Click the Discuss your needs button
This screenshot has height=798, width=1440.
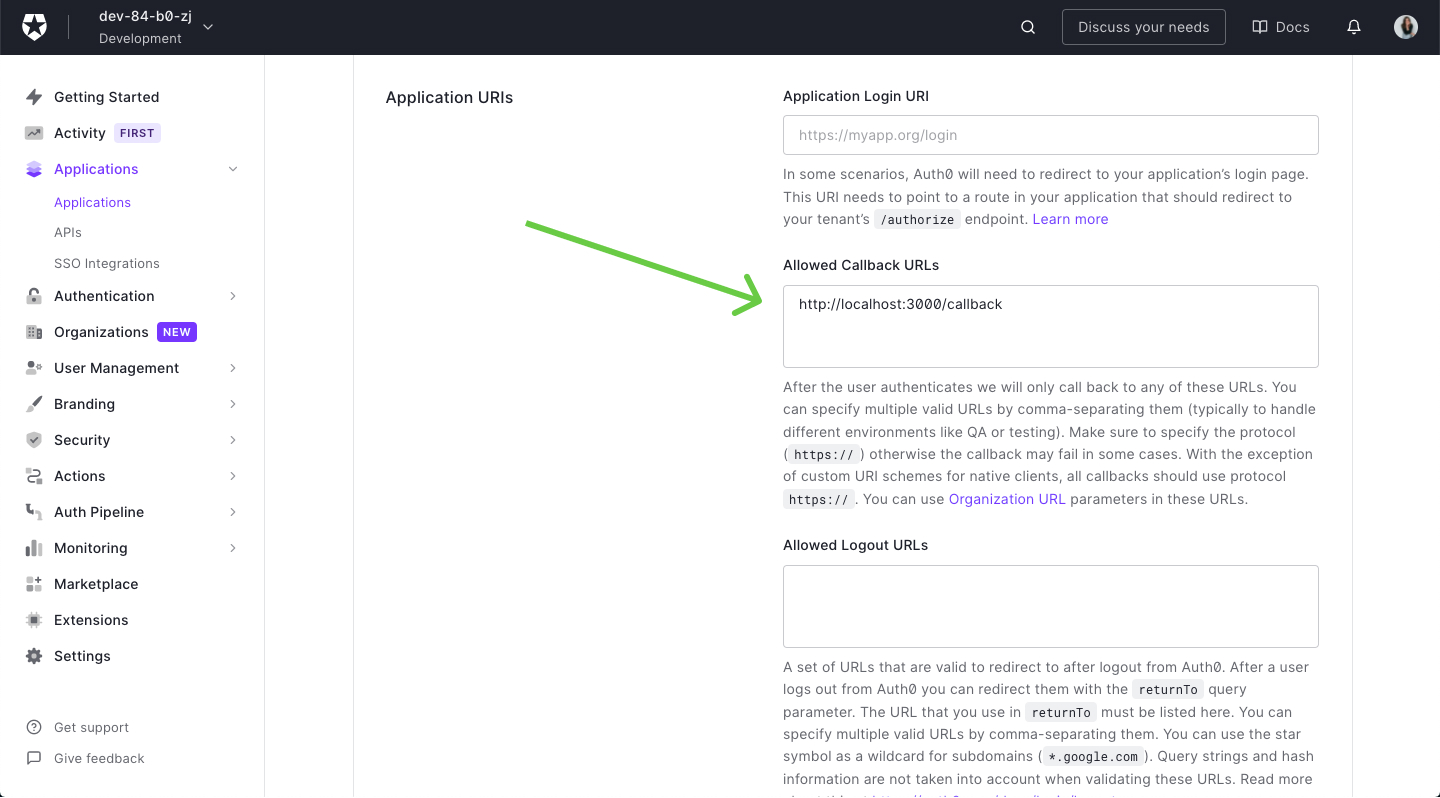coord(1143,27)
